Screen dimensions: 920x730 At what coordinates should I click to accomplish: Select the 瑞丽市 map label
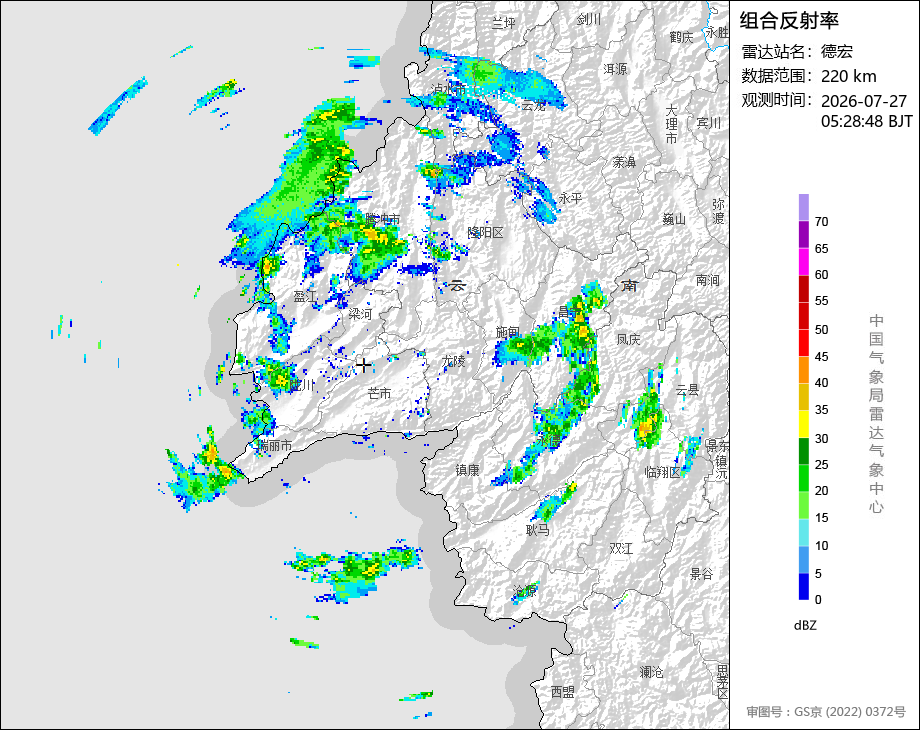[x=275, y=445]
